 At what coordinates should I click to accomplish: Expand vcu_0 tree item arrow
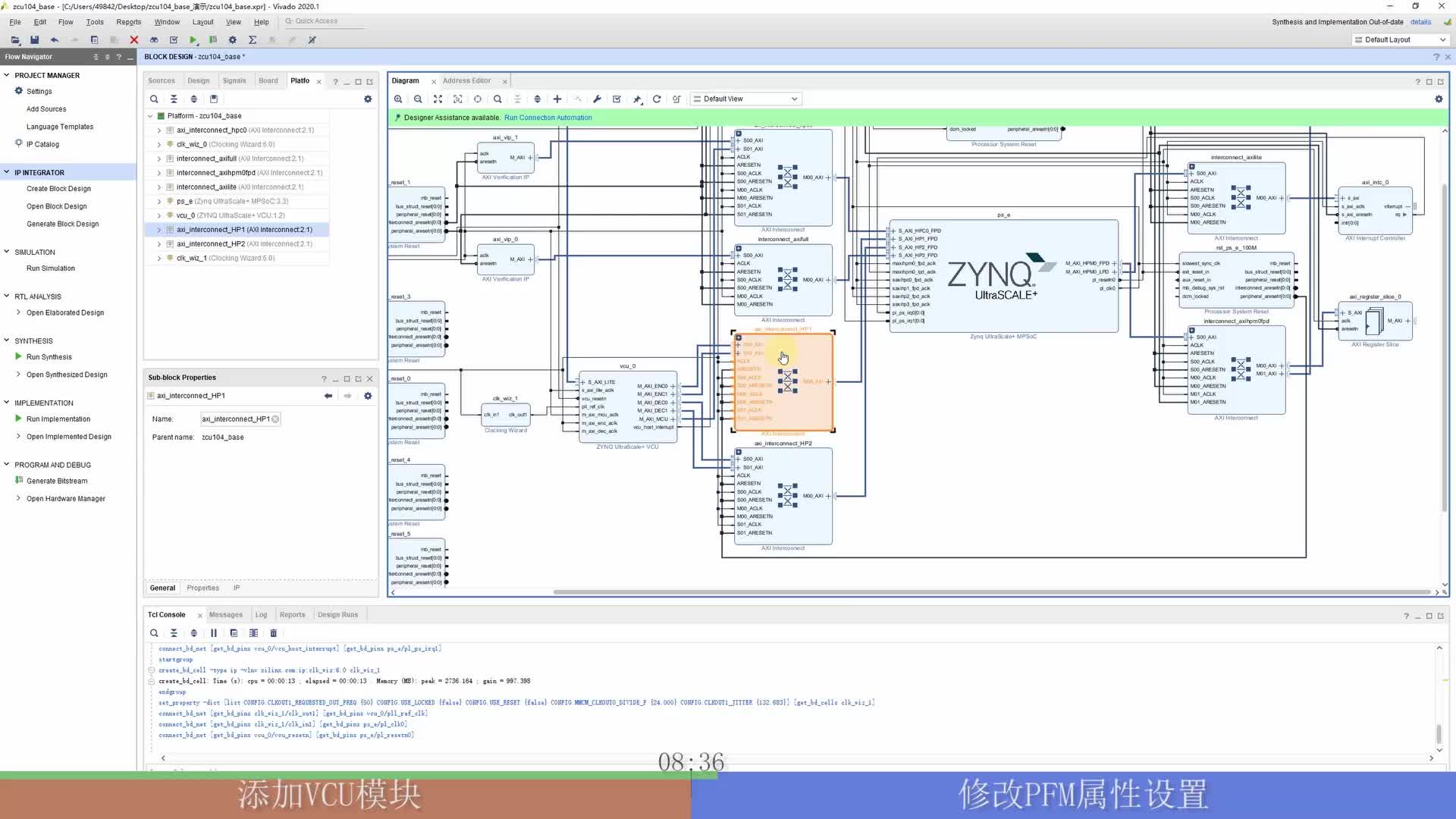[159, 215]
